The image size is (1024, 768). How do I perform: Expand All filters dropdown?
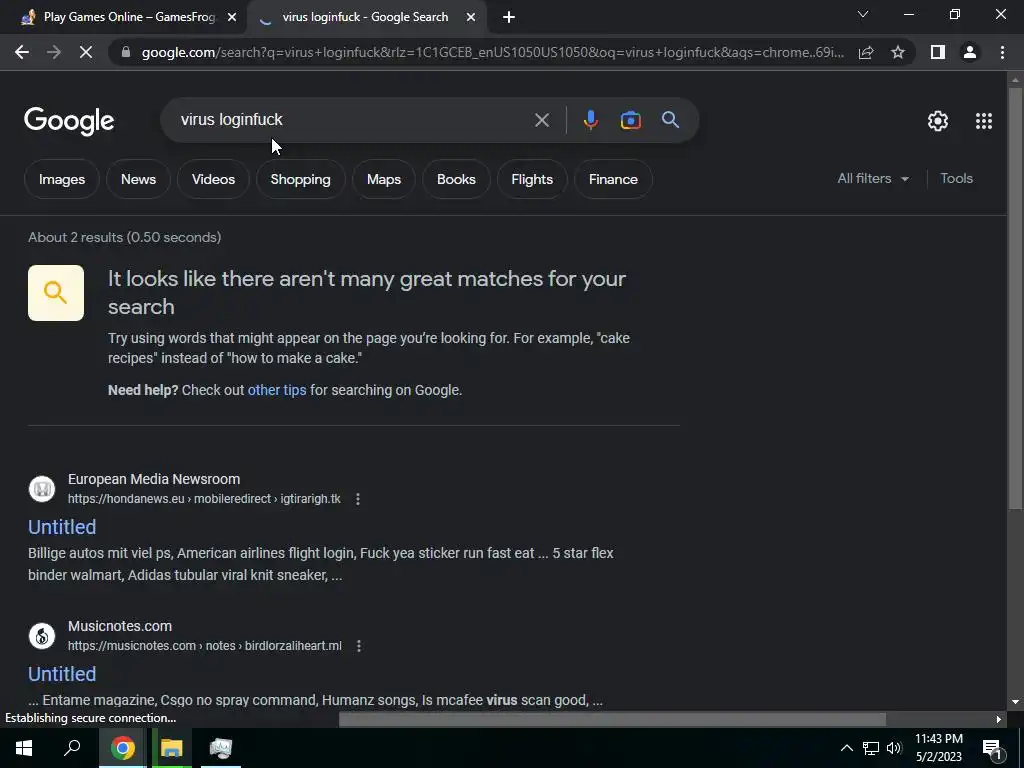tap(873, 178)
